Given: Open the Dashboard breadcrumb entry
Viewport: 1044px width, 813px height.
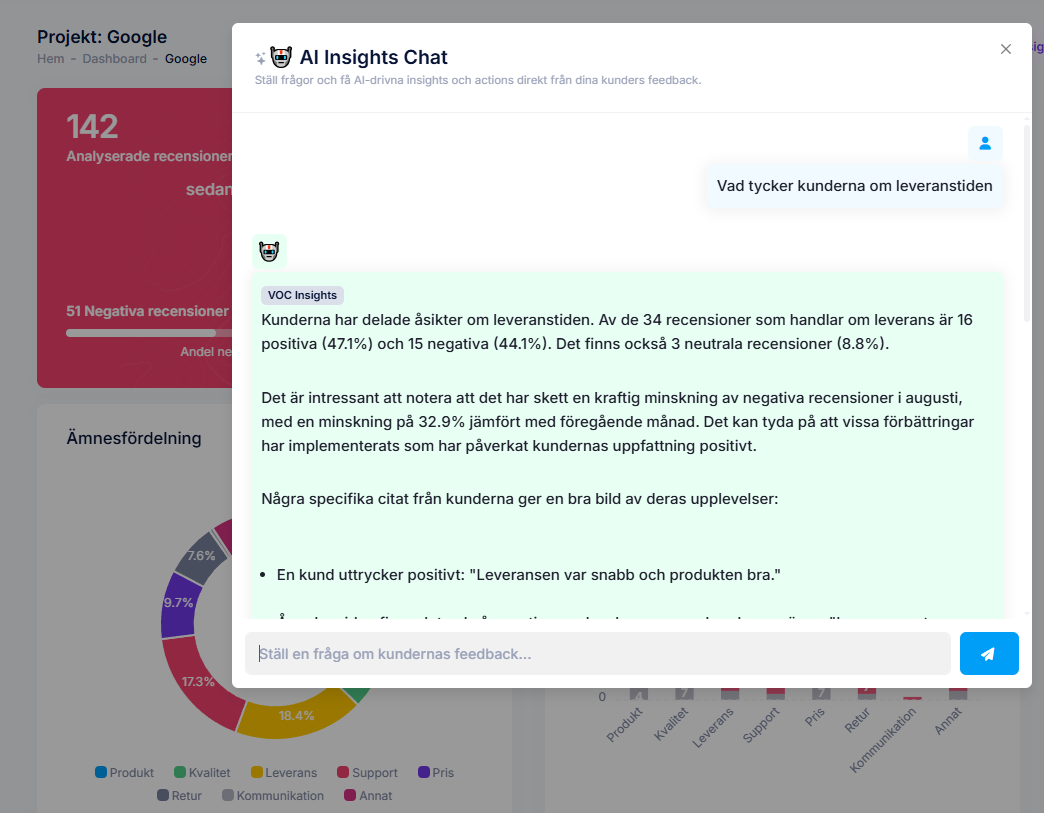Looking at the screenshot, I should (113, 59).
